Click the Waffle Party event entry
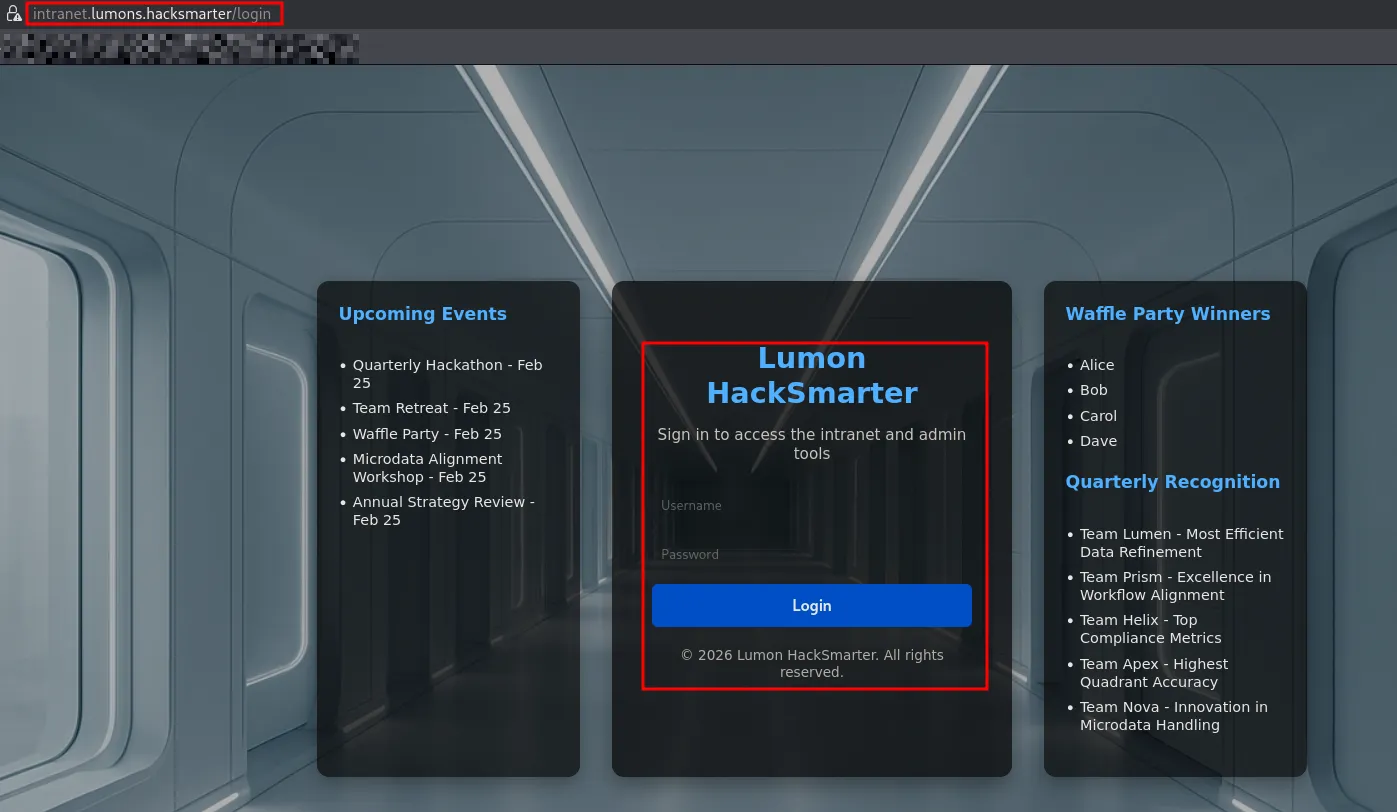 (427, 434)
